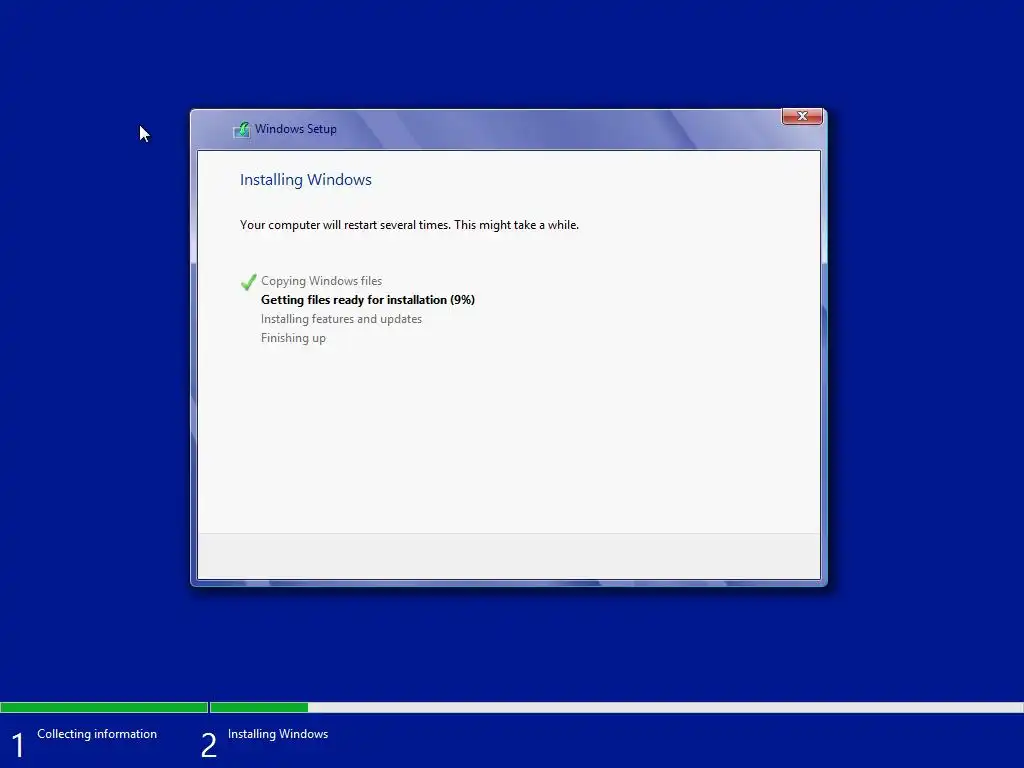Click the stage number 1 at bottom
The image size is (1024, 768).
tap(18, 745)
